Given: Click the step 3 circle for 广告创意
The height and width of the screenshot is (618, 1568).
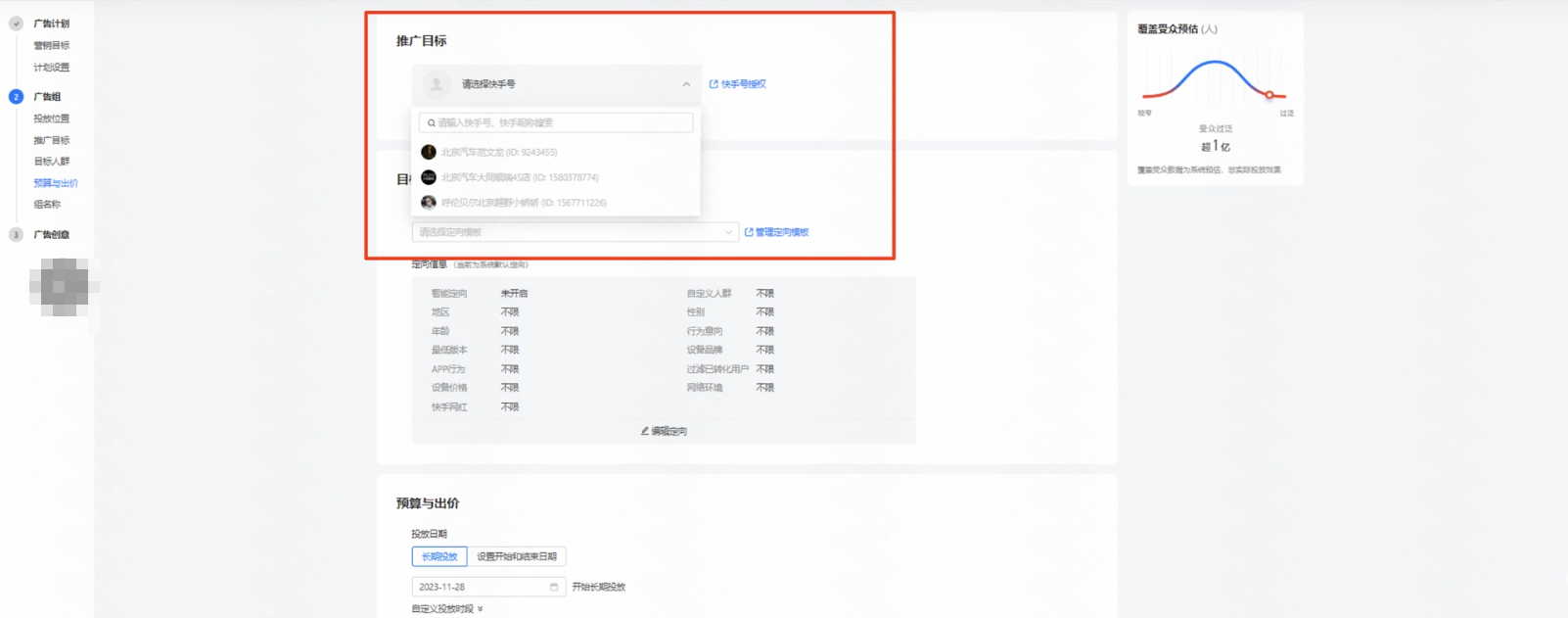Looking at the screenshot, I should pos(16,235).
